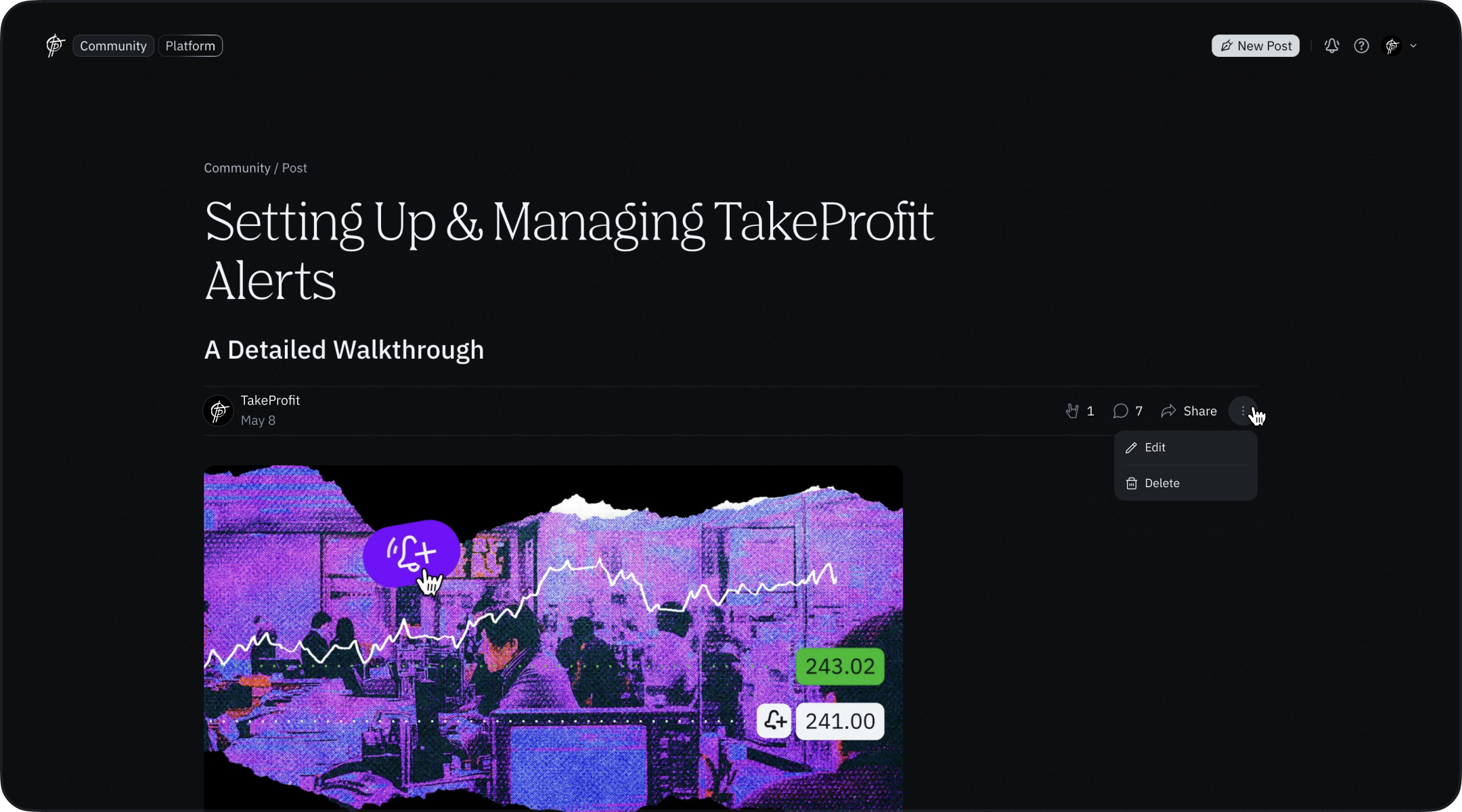Click the profile avatar in header

[x=1392, y=45]
